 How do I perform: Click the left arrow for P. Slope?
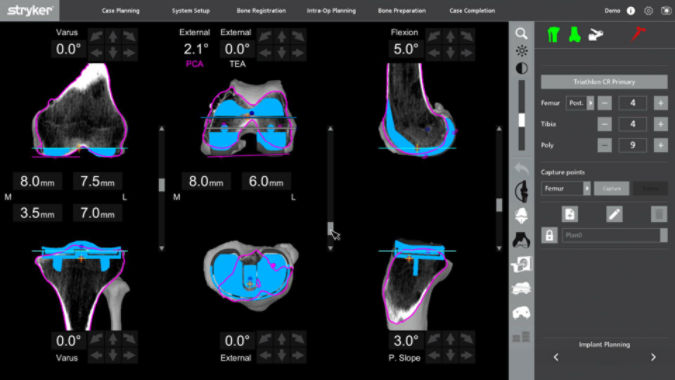[433, 355]
